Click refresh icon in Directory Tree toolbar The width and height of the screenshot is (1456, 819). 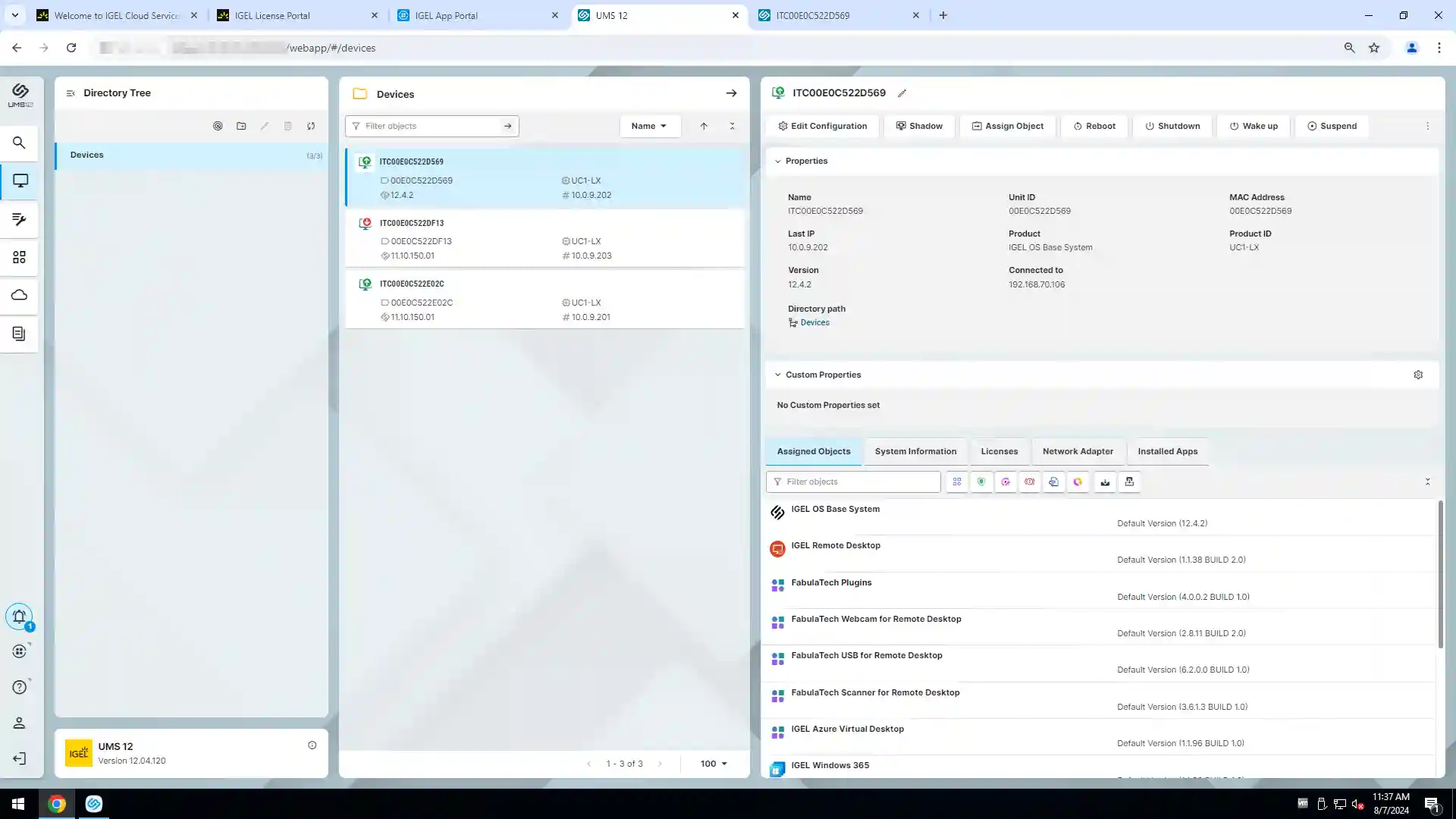tap(311, 126)
